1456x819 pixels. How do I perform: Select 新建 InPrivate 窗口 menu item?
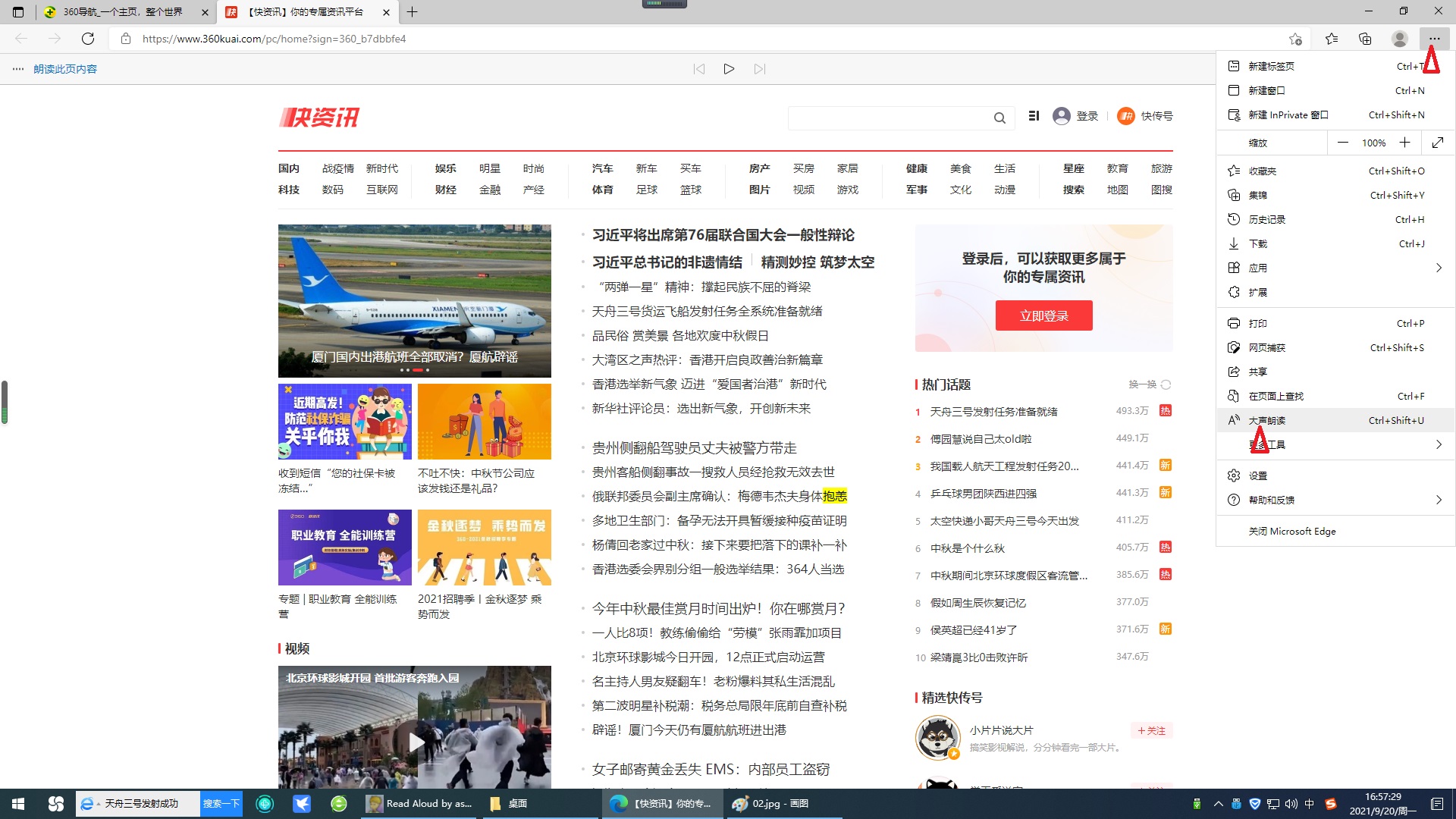click(1335, 115)
